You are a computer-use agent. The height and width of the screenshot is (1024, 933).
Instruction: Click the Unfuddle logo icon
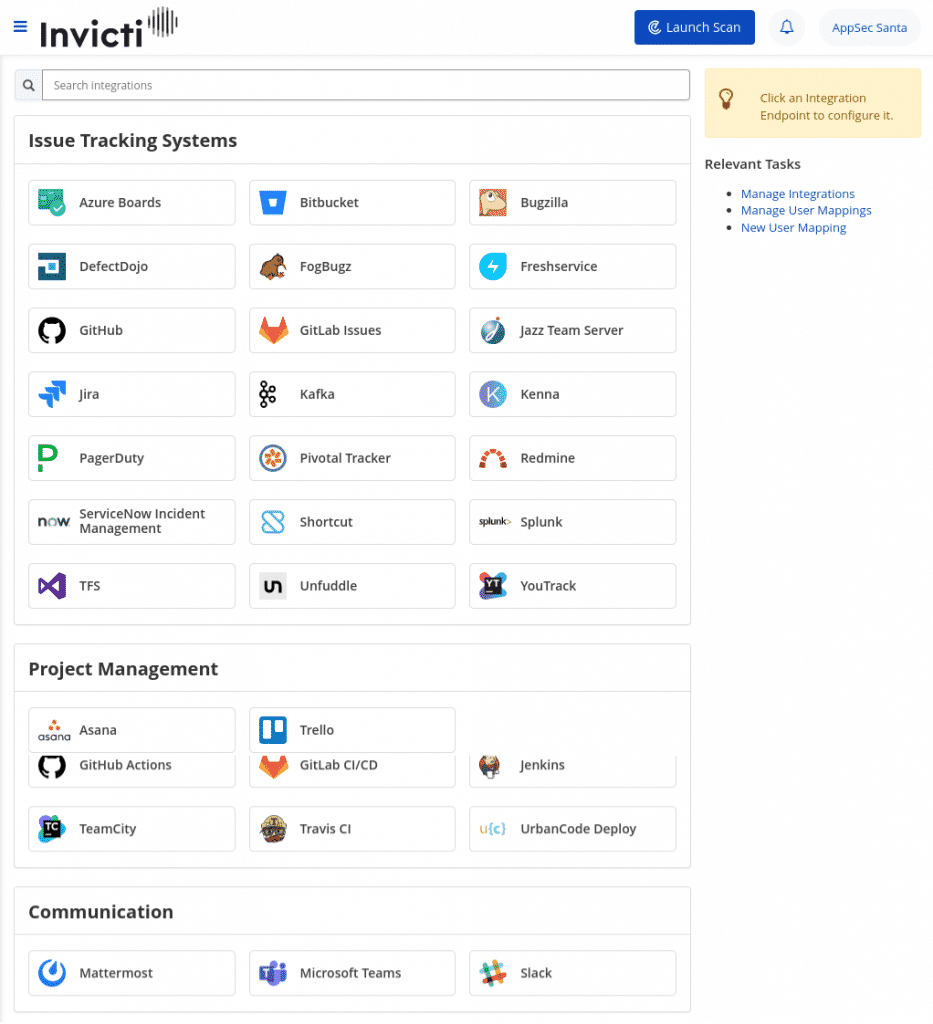click(x=273, y=586)
